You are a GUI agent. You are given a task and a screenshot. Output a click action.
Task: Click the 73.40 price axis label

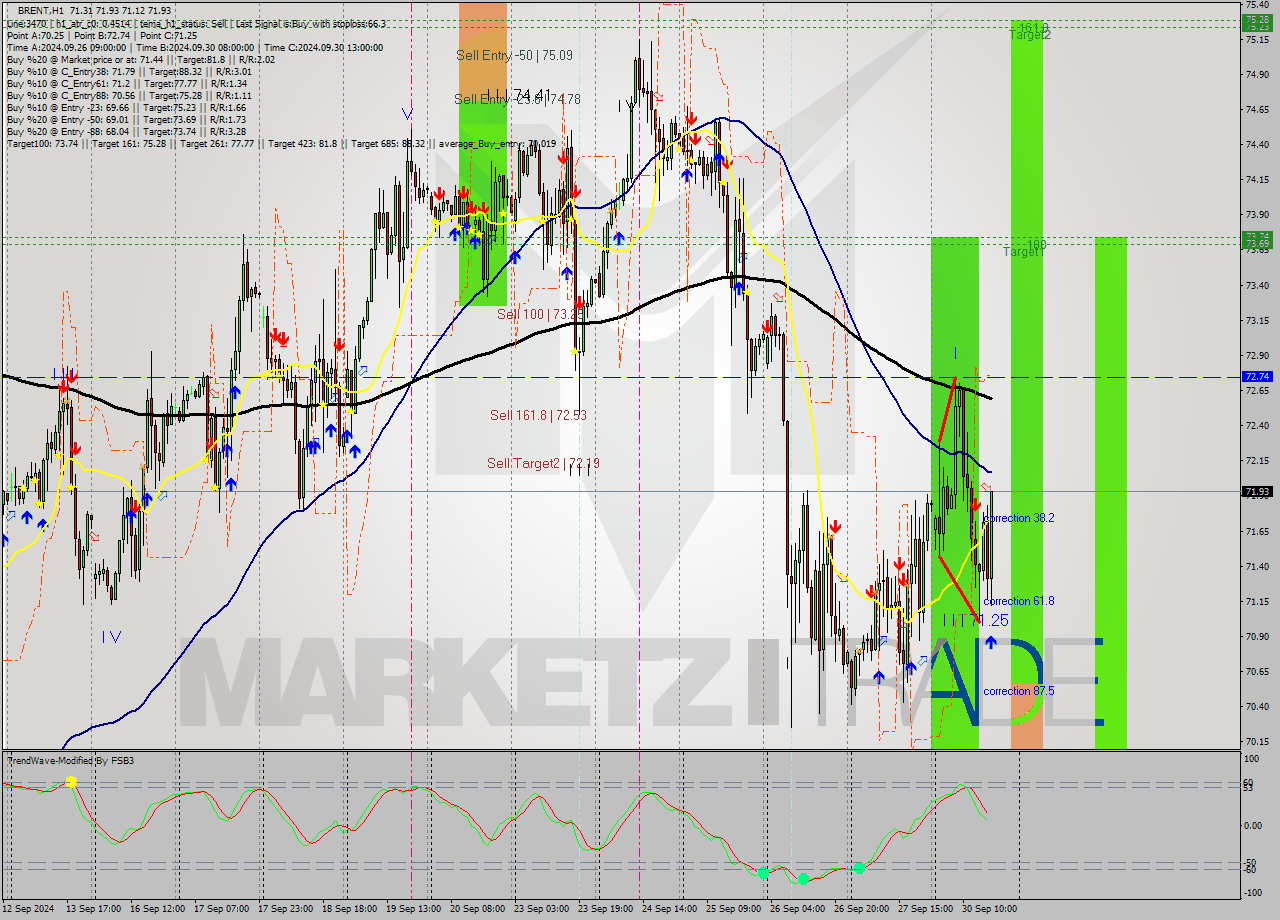click(1258, 286)
